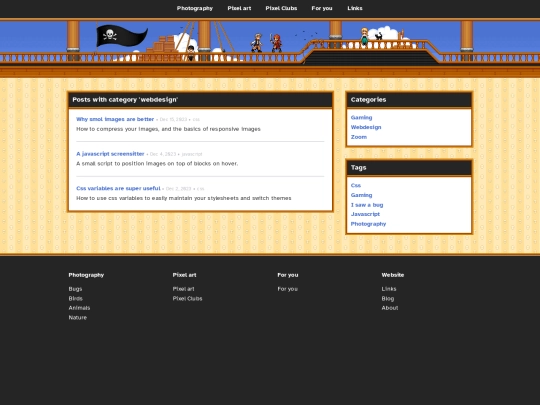Image resolution: width=540 pixels, height=405 pixels.
Task: Click the Categories panel heading
Action: [368, 100]
